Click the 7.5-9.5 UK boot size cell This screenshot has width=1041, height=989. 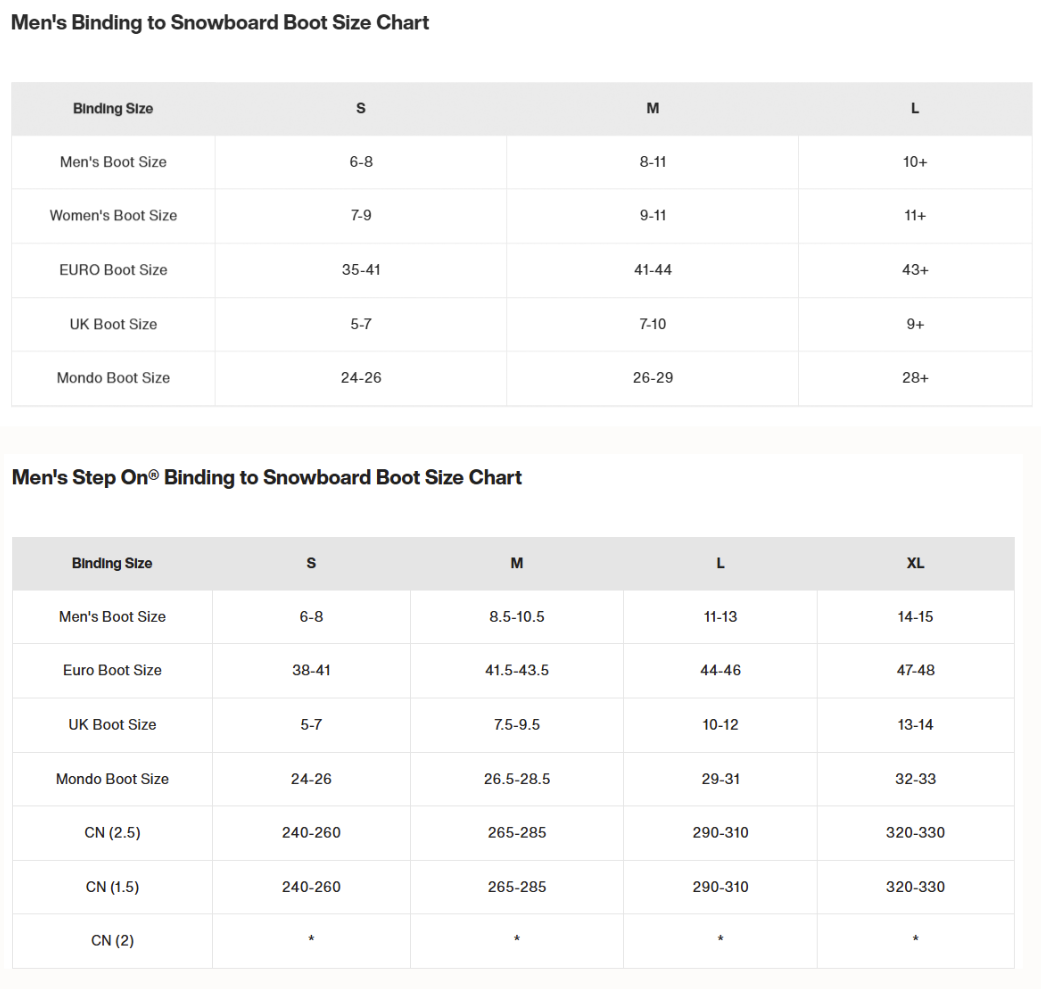517,725
